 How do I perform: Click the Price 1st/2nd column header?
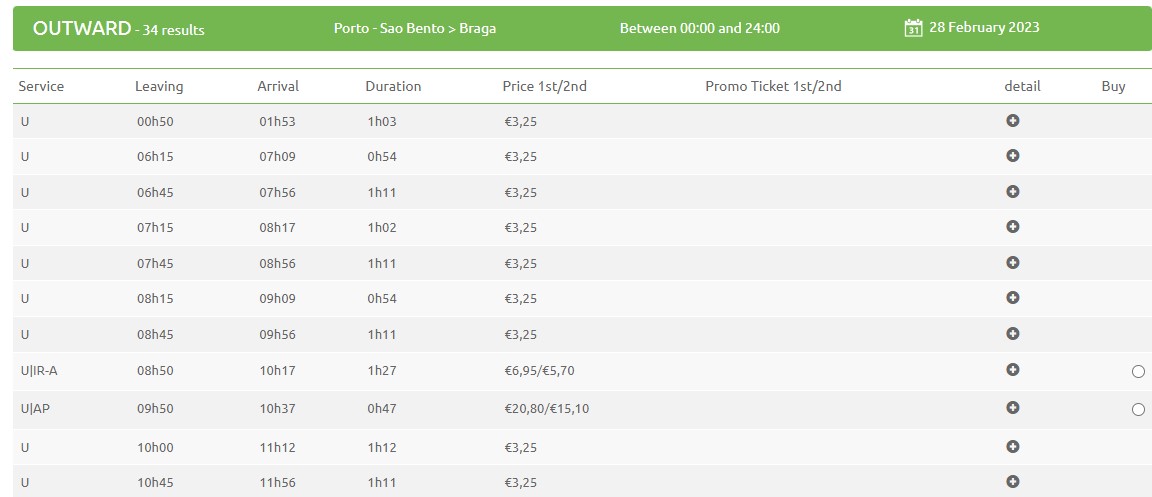click(544, 86)
